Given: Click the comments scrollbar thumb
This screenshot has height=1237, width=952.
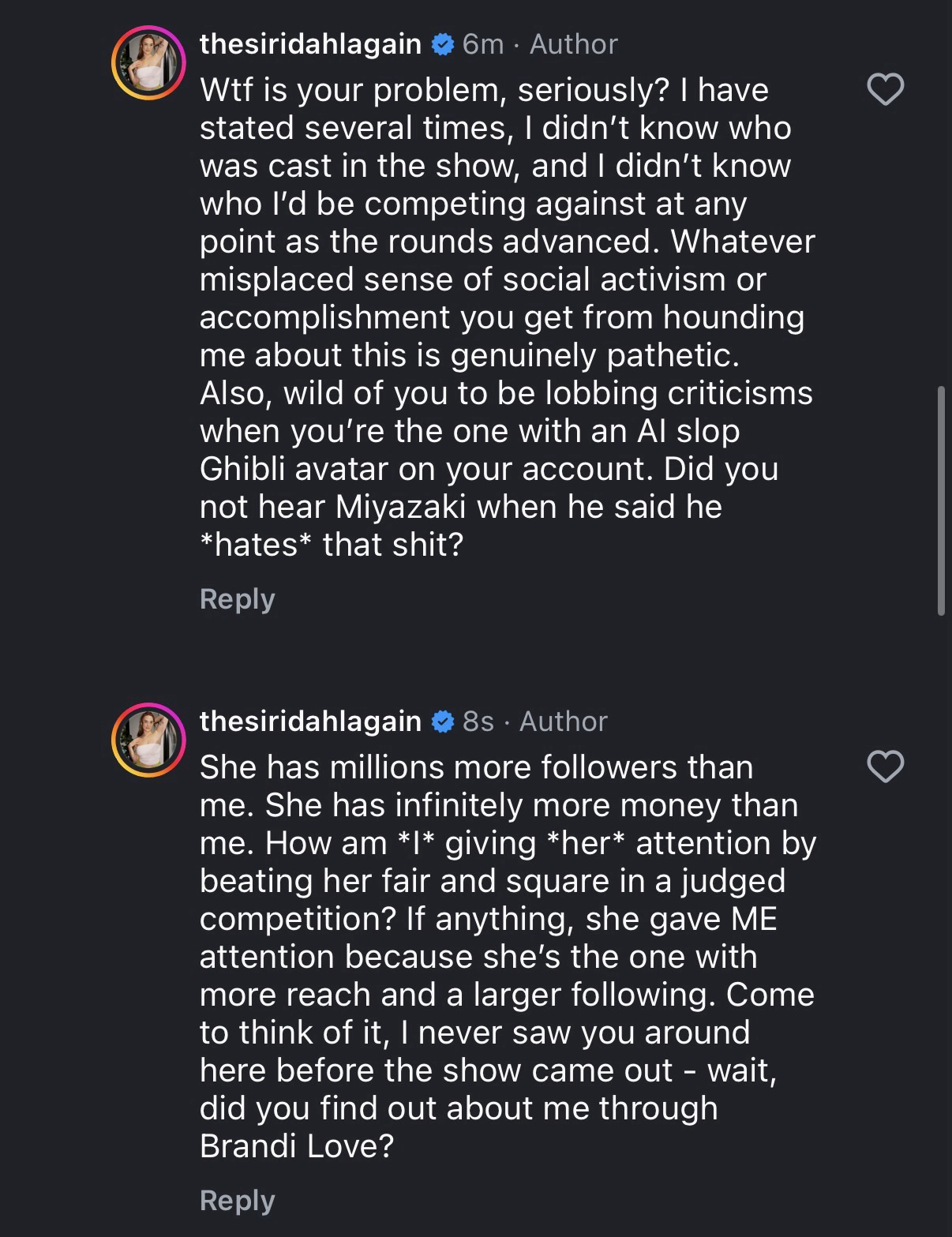Looking at the screenshot, I should [941, 500].
